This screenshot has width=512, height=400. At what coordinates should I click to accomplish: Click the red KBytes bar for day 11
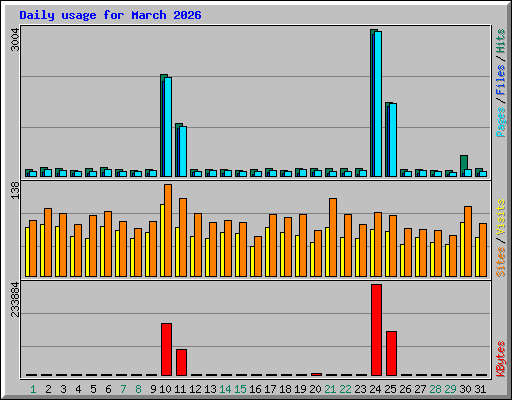182,362
